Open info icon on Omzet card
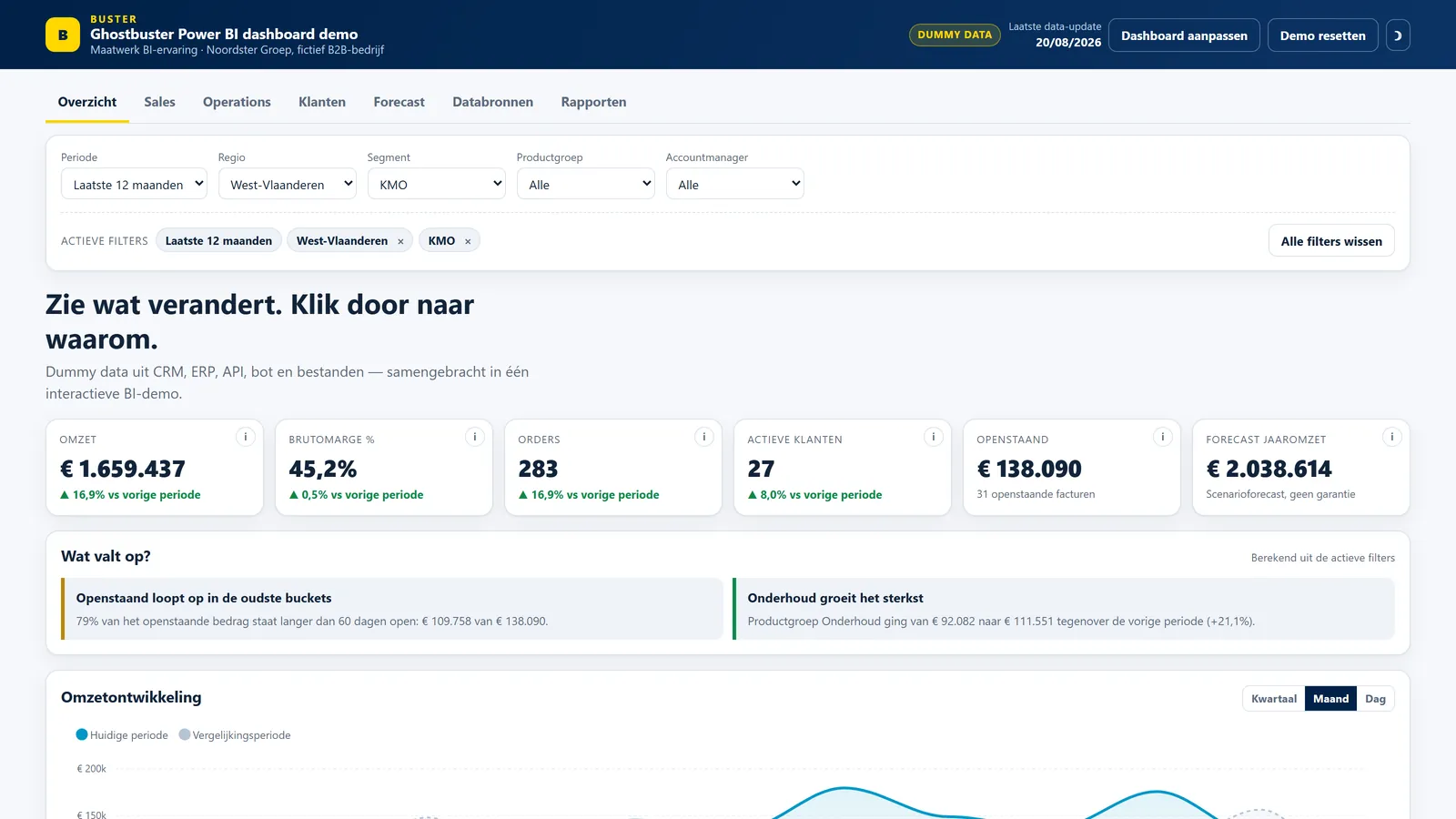 [x=246, y=437]
